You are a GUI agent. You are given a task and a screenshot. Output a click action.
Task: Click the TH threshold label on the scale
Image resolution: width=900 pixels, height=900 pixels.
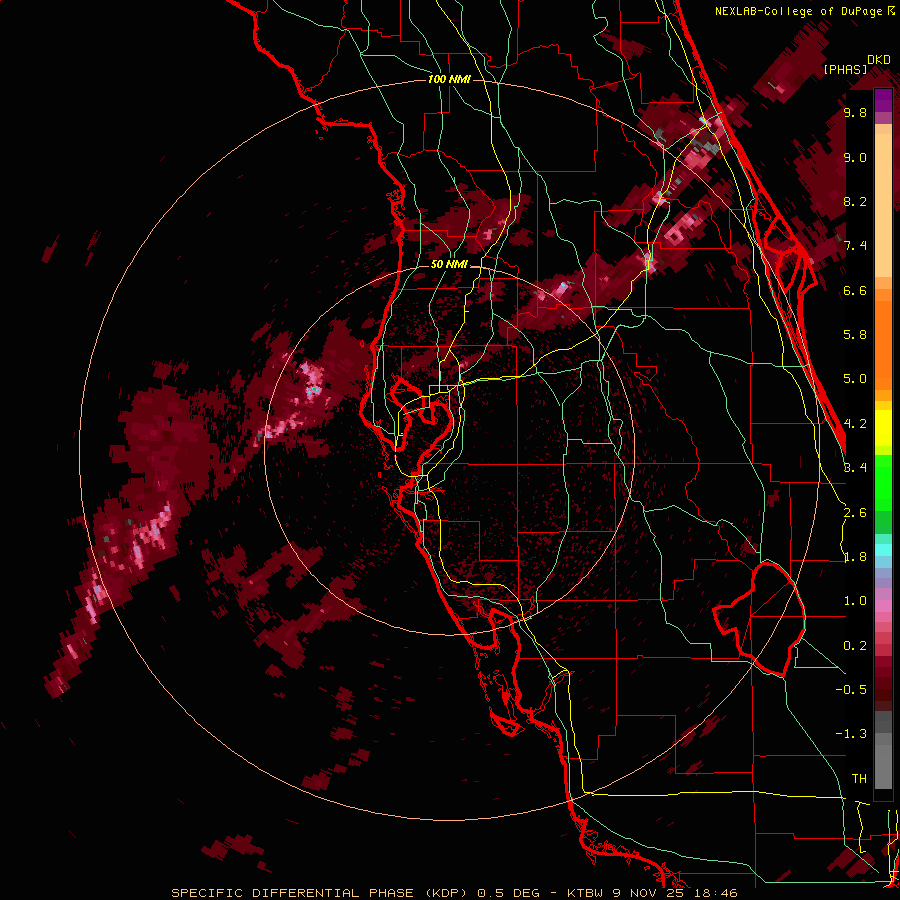coord(859,778)
